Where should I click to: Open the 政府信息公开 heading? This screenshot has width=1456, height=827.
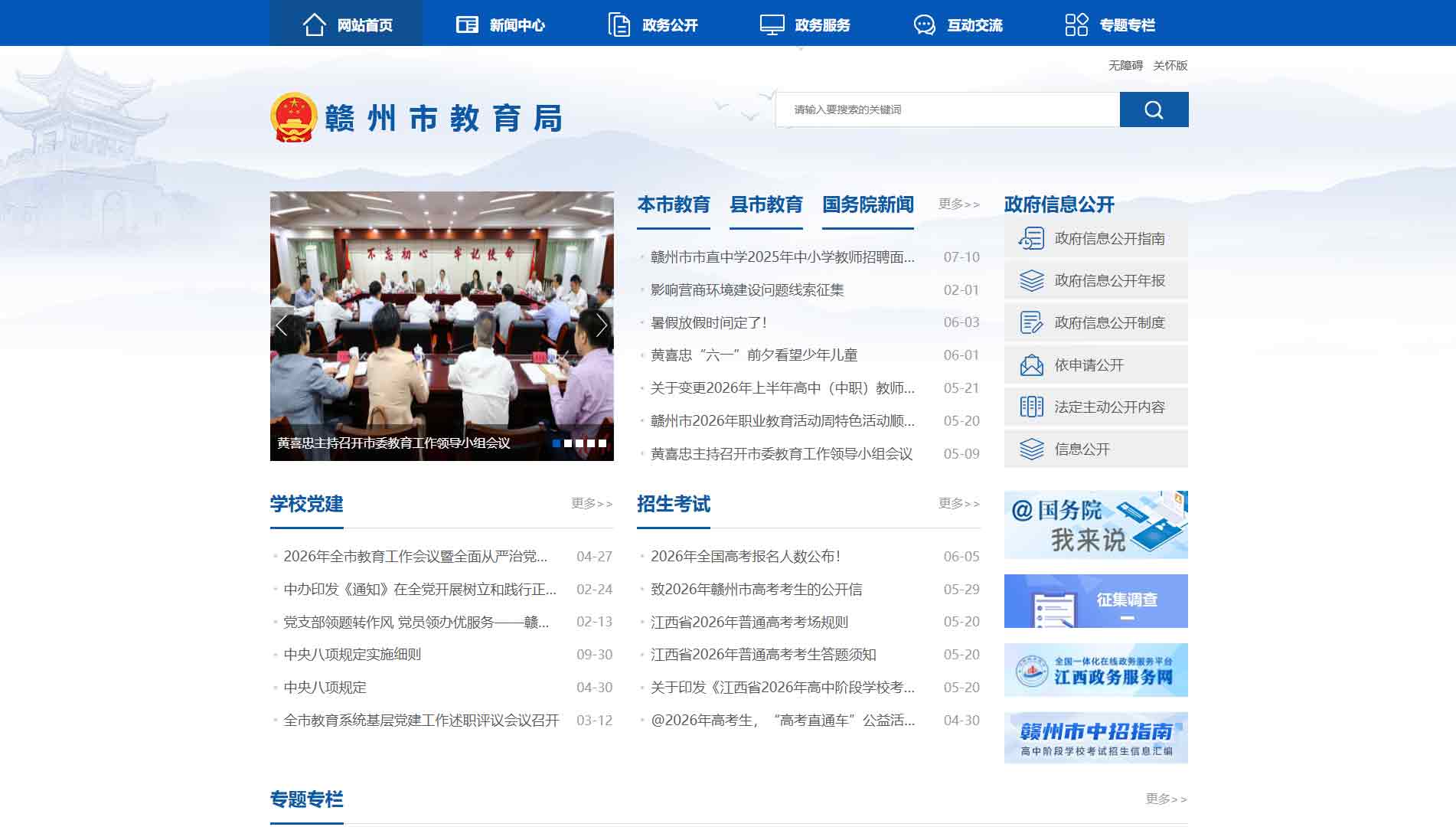coord(1059,204)
